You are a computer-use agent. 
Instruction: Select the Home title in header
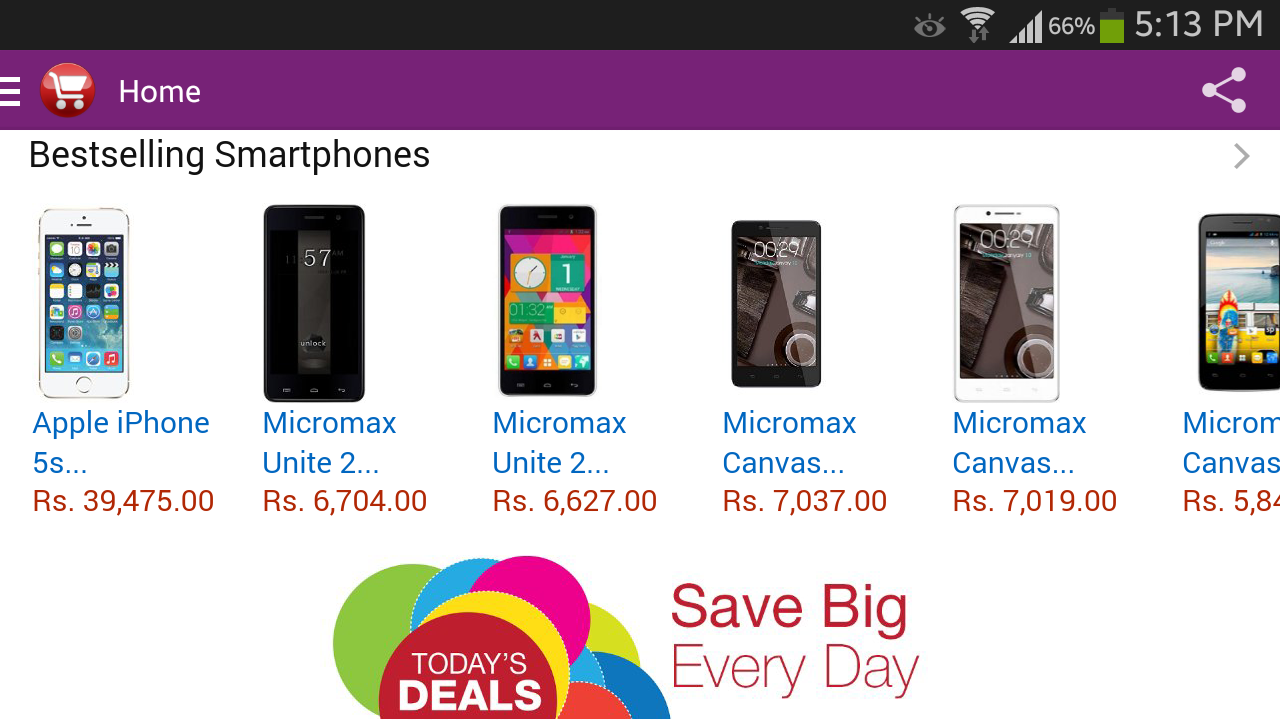[x=160, y=91]
